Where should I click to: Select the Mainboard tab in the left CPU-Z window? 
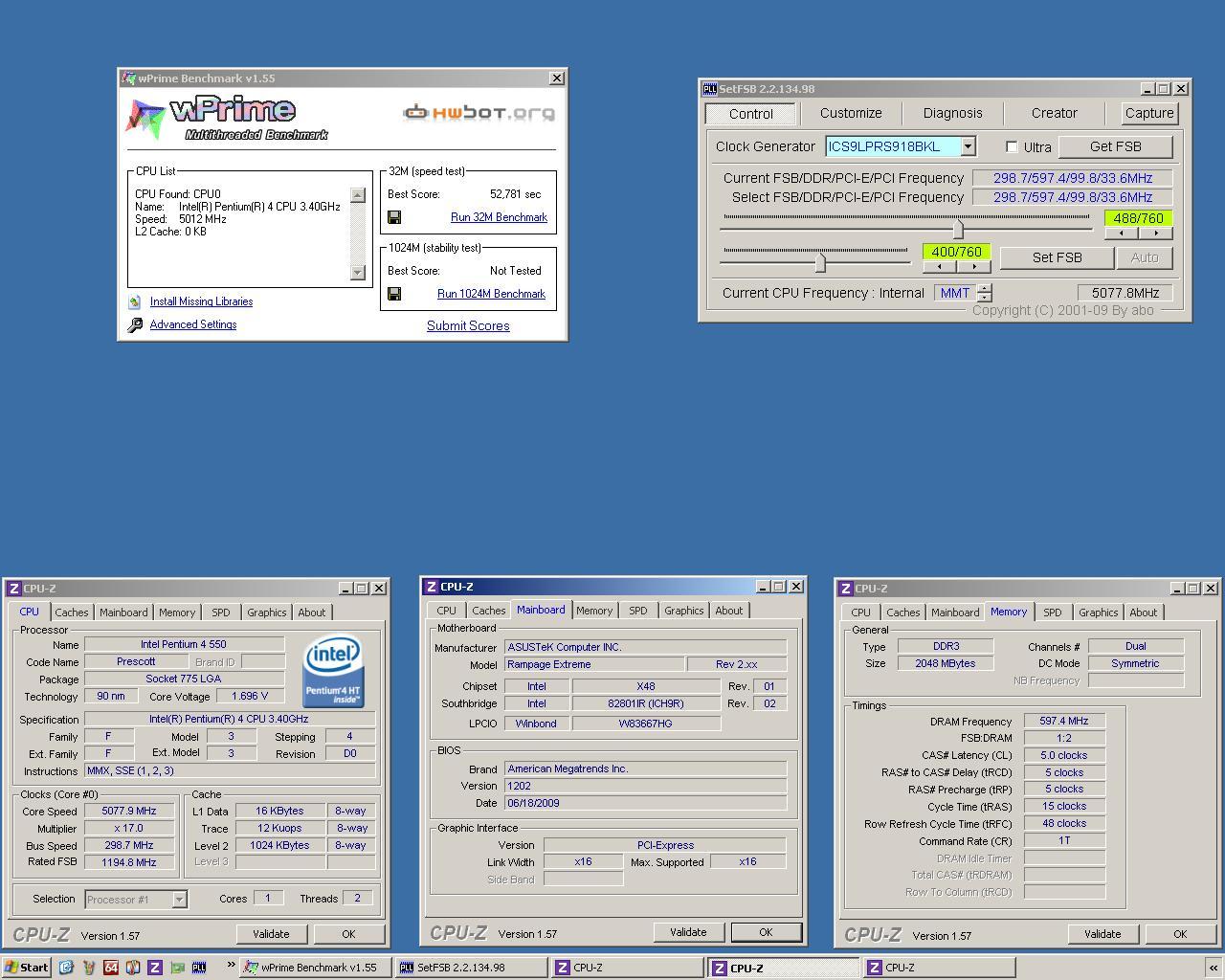click(123, 612)
